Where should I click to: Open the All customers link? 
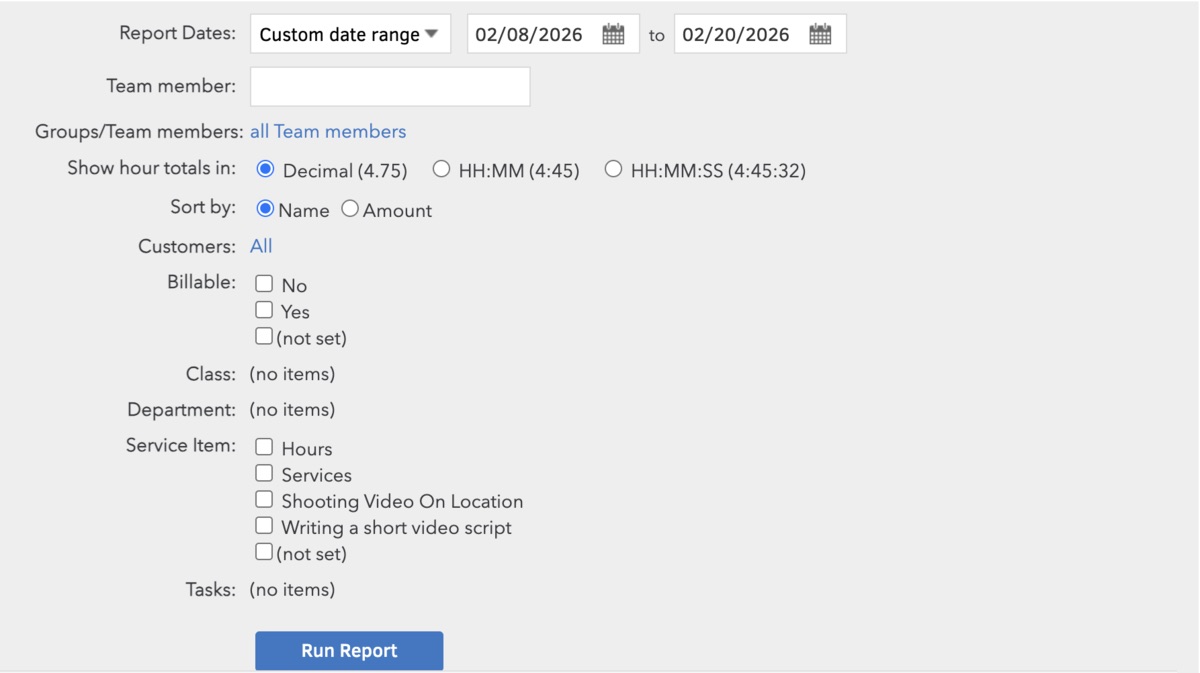click(x=261, y=245)
